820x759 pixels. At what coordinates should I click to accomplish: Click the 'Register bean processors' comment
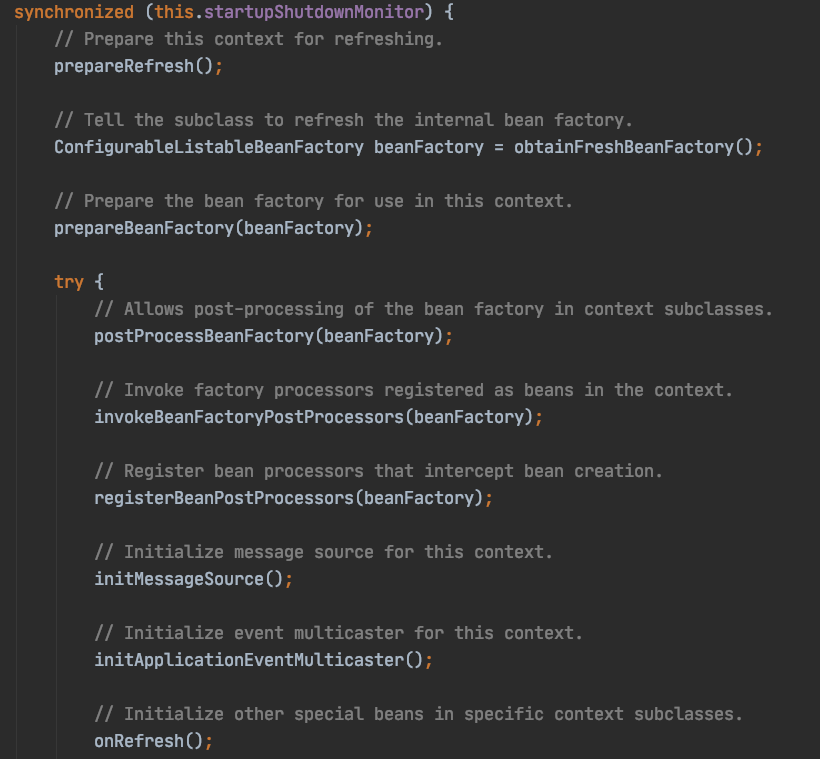378,471
